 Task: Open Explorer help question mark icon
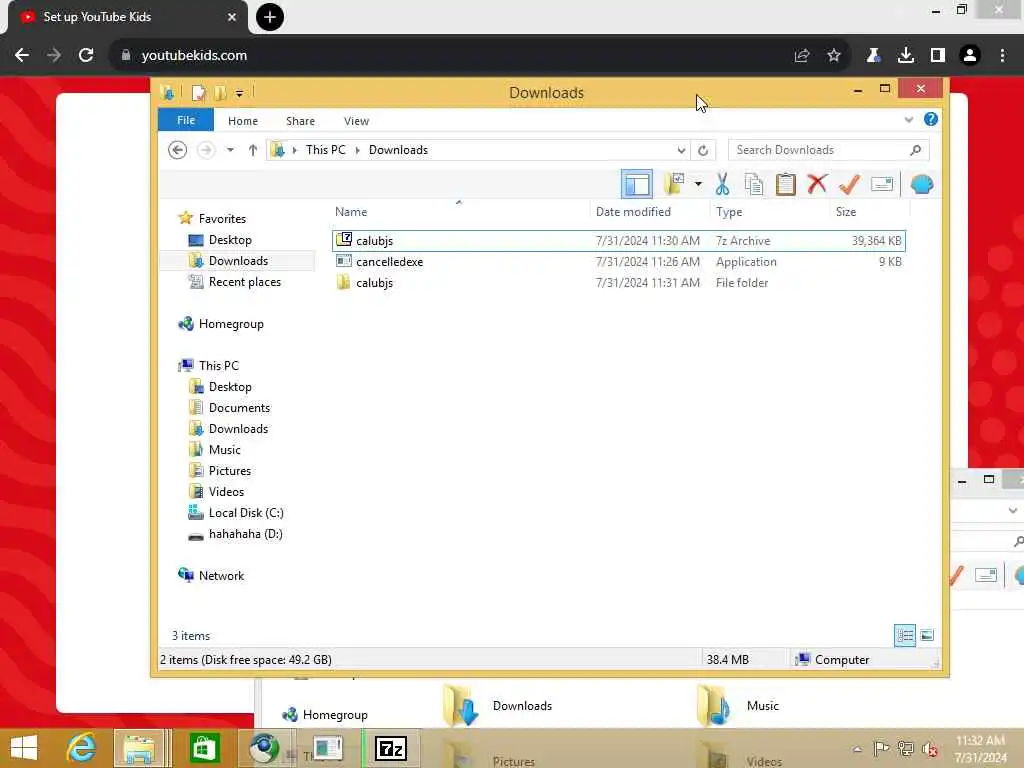click(x=931, y=119)
